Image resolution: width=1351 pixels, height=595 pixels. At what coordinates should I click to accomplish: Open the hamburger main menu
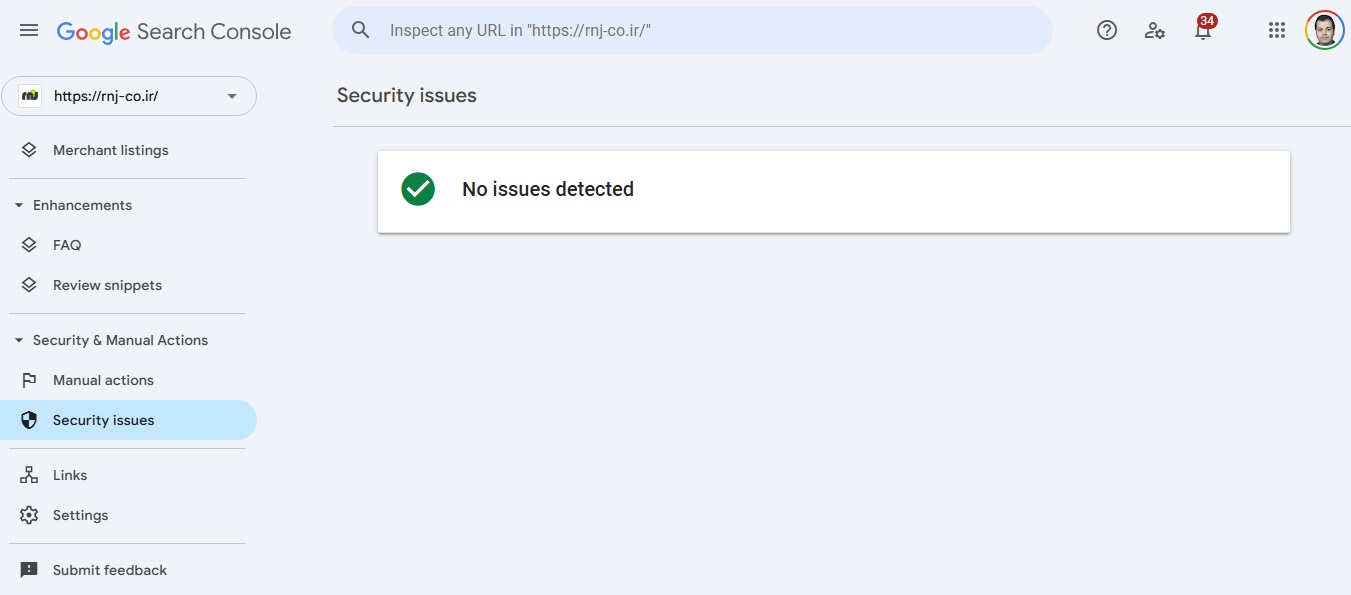pyautogui.click(x=29, y=31)
